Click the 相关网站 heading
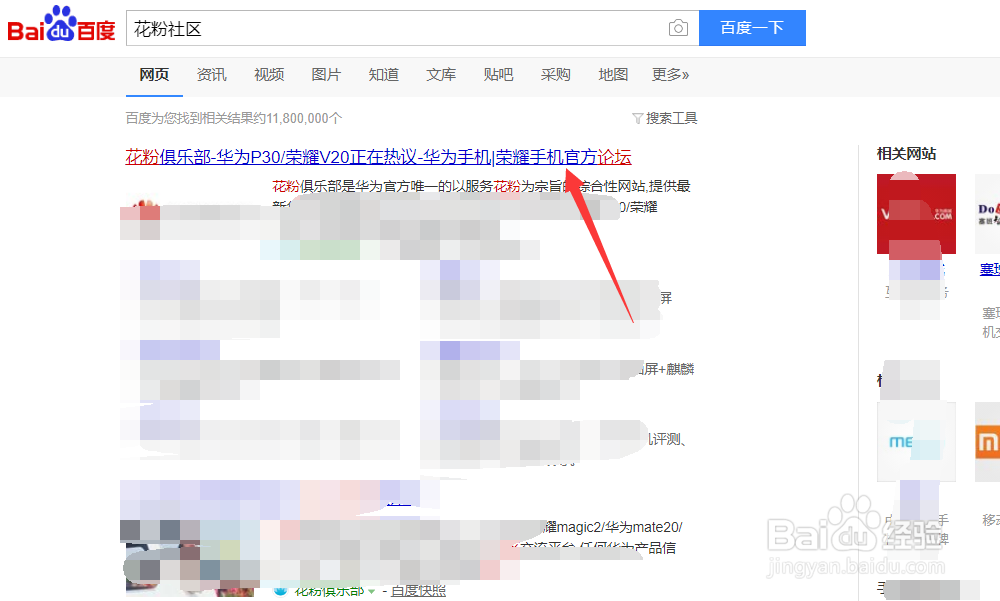Screen dimensions: 1000x601 (x=906, y=154)
